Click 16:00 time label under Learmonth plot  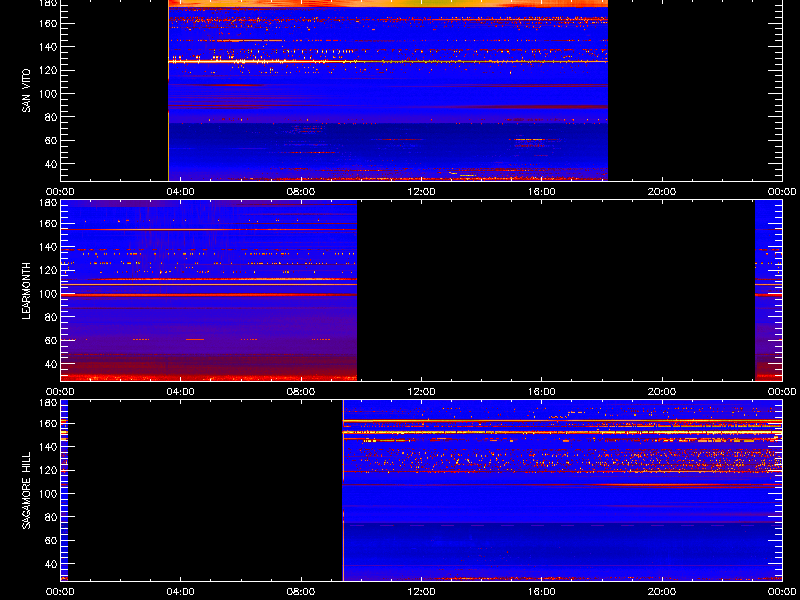tap(542, 392)
